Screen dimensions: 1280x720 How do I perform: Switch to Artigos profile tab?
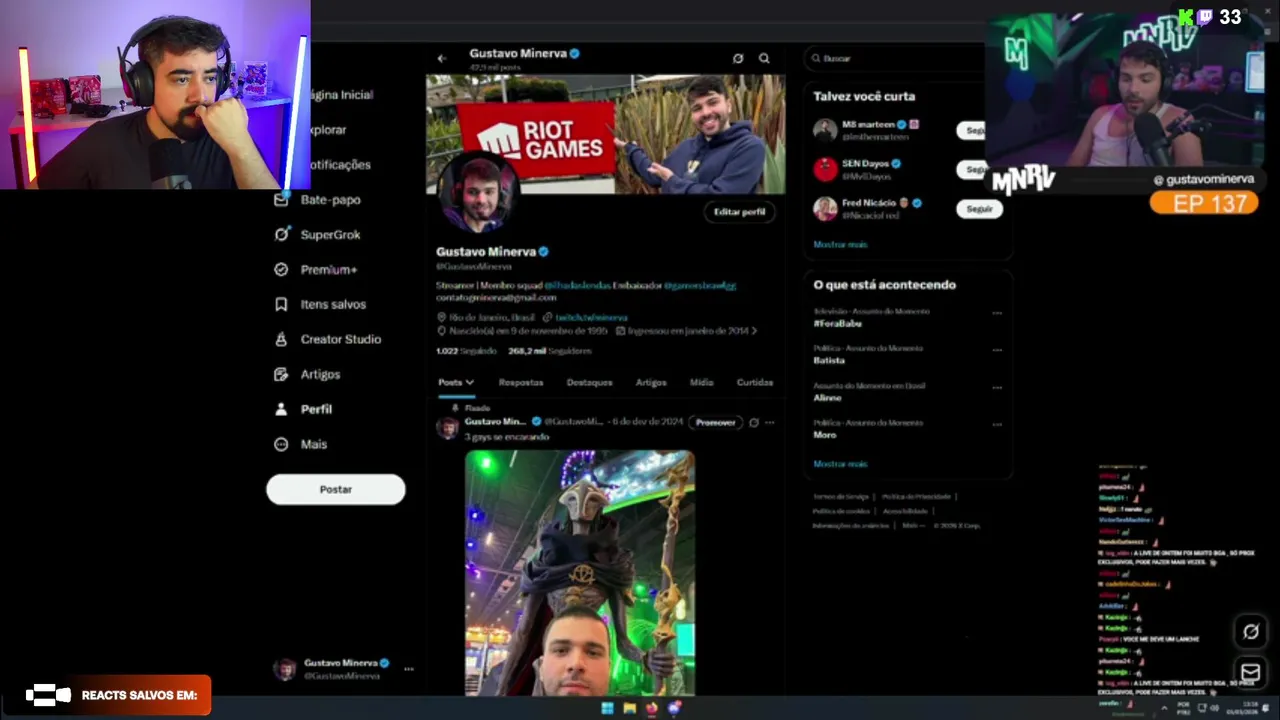651,383
